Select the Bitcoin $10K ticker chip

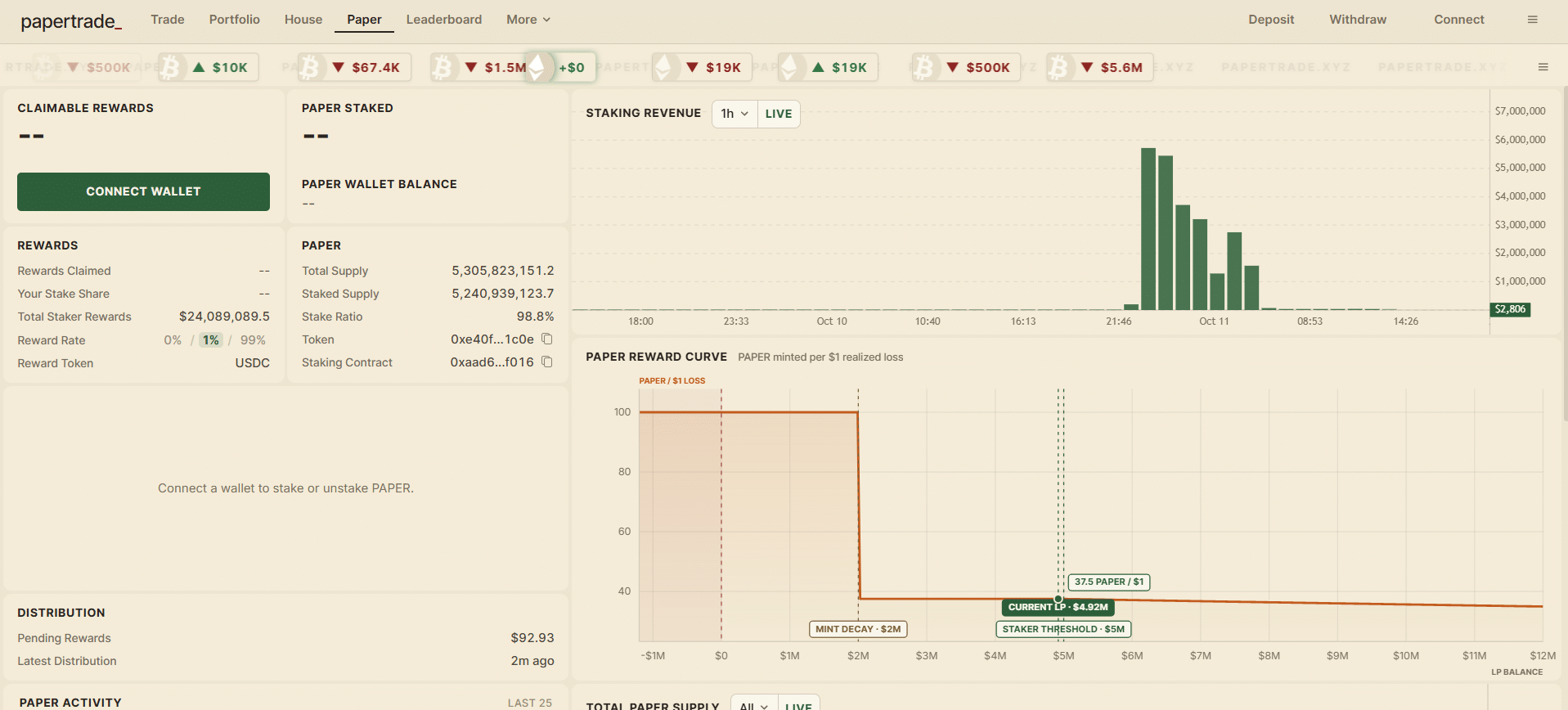pyautogui.click(x=209, y=67)
